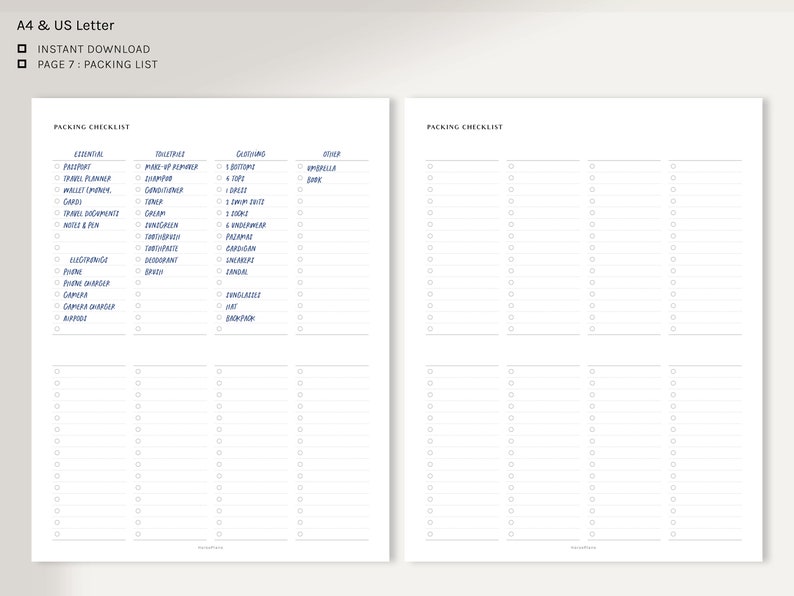Tick the Notes & Pen checkbox
Viewport: 794px width, 596px height.
[57, 224]
